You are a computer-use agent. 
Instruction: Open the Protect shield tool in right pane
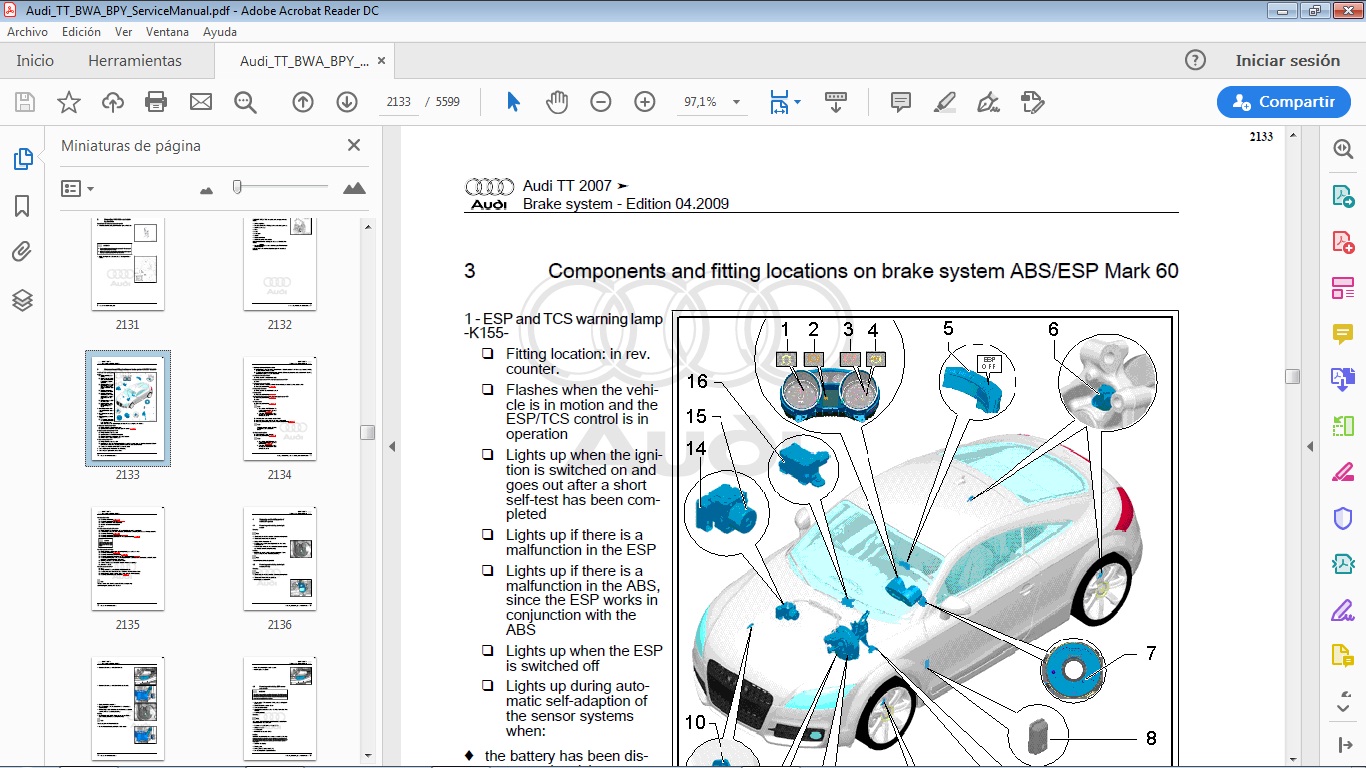[x=1343, y=518]
